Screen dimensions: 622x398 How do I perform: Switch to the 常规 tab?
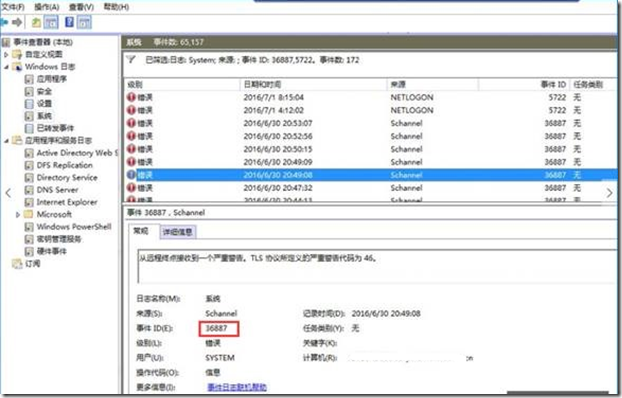(141, 231)
